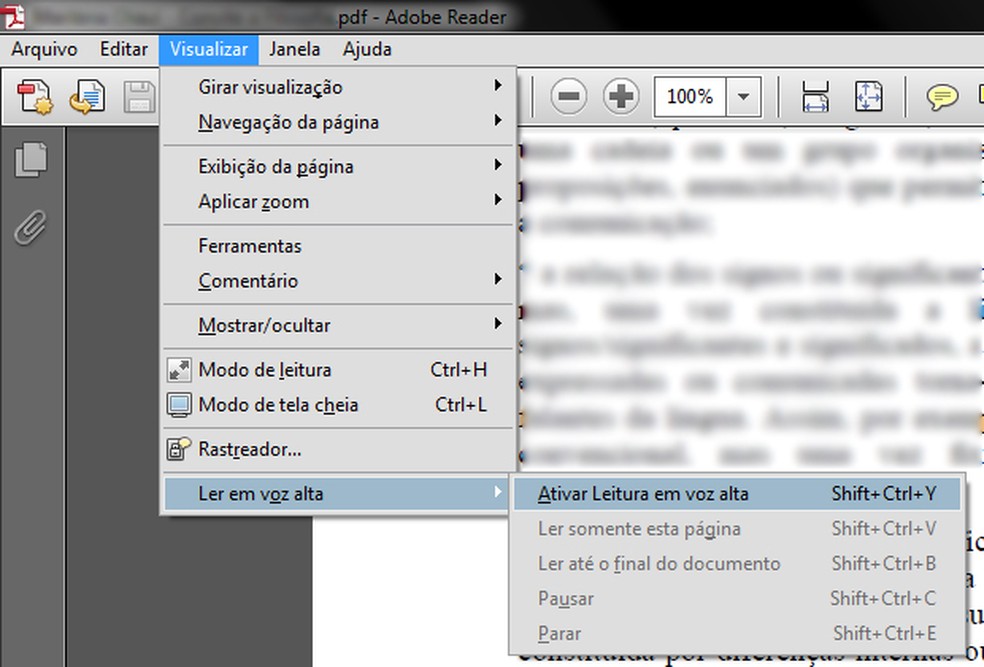984x667 pixels.
Task: Open the Janela menu
Action: 295,48
